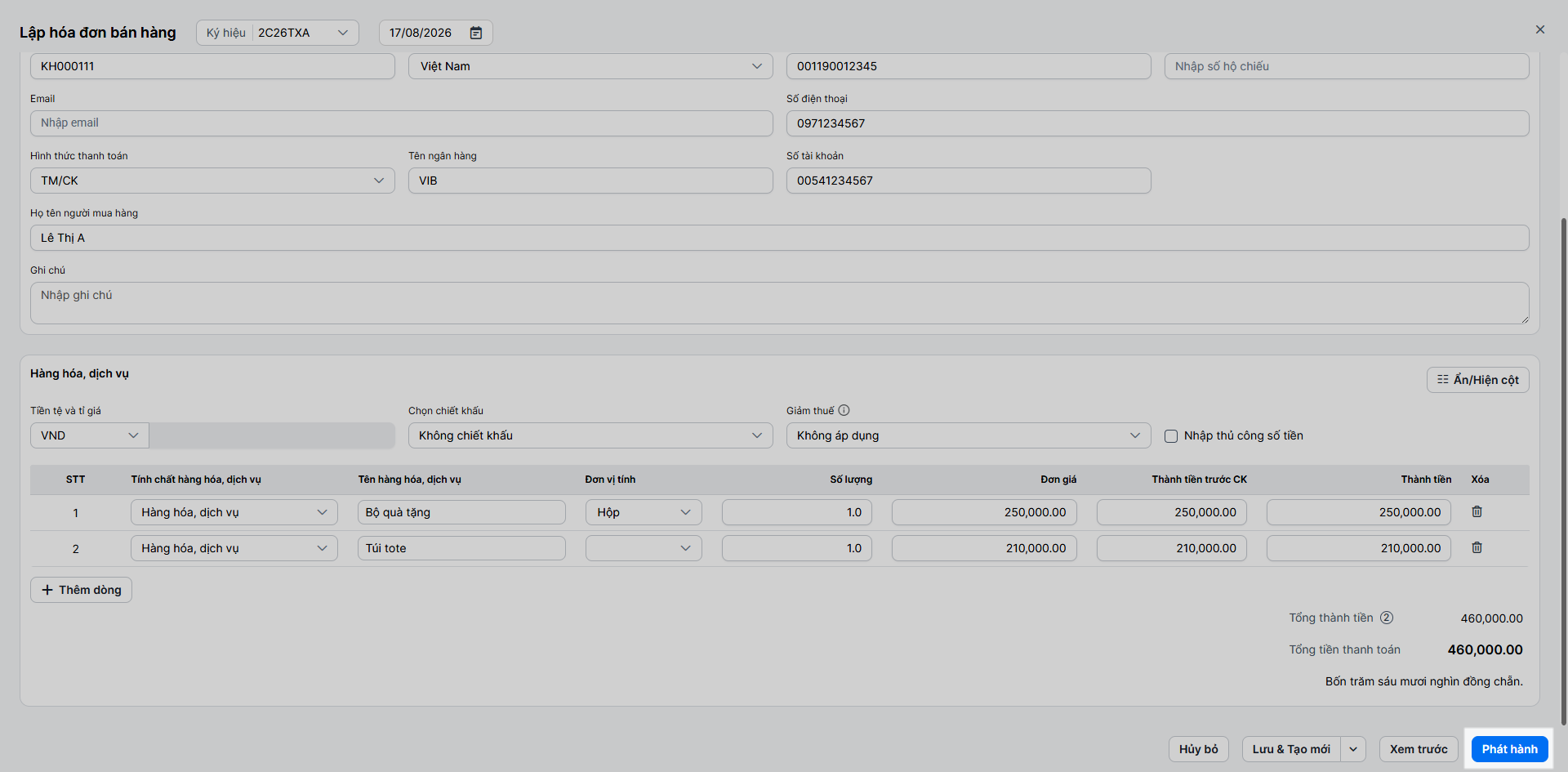Image resolution: width=1568 pixels, height=772 pixels.
Task: Click the Tổng thành tiền help icon
Action: tap(1387, 618)
